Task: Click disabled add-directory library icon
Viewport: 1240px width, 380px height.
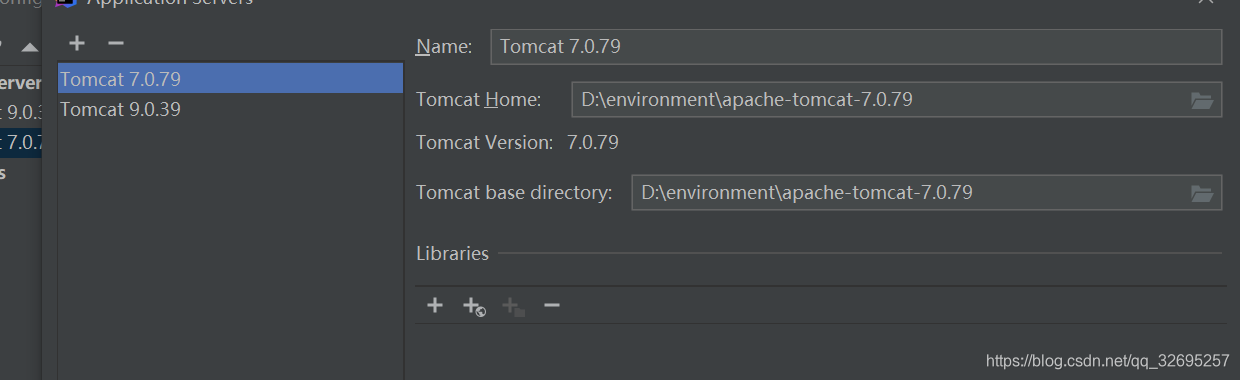Action: click(513, 306)
